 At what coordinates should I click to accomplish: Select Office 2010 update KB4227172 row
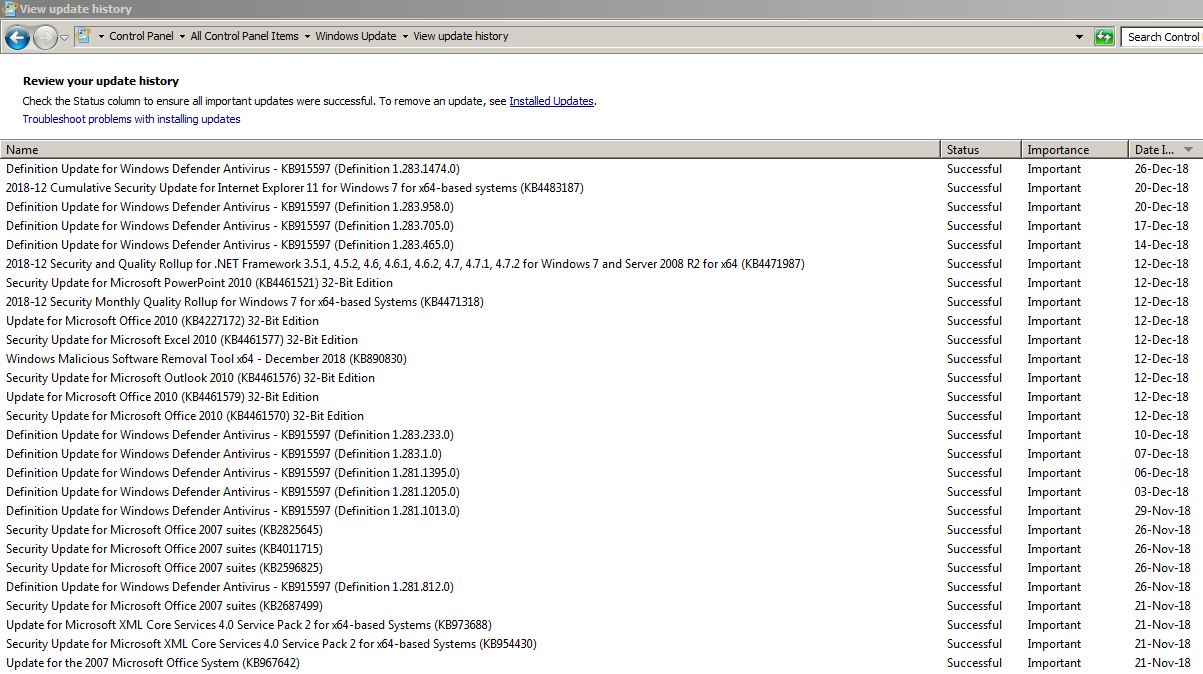click(600, 321)
